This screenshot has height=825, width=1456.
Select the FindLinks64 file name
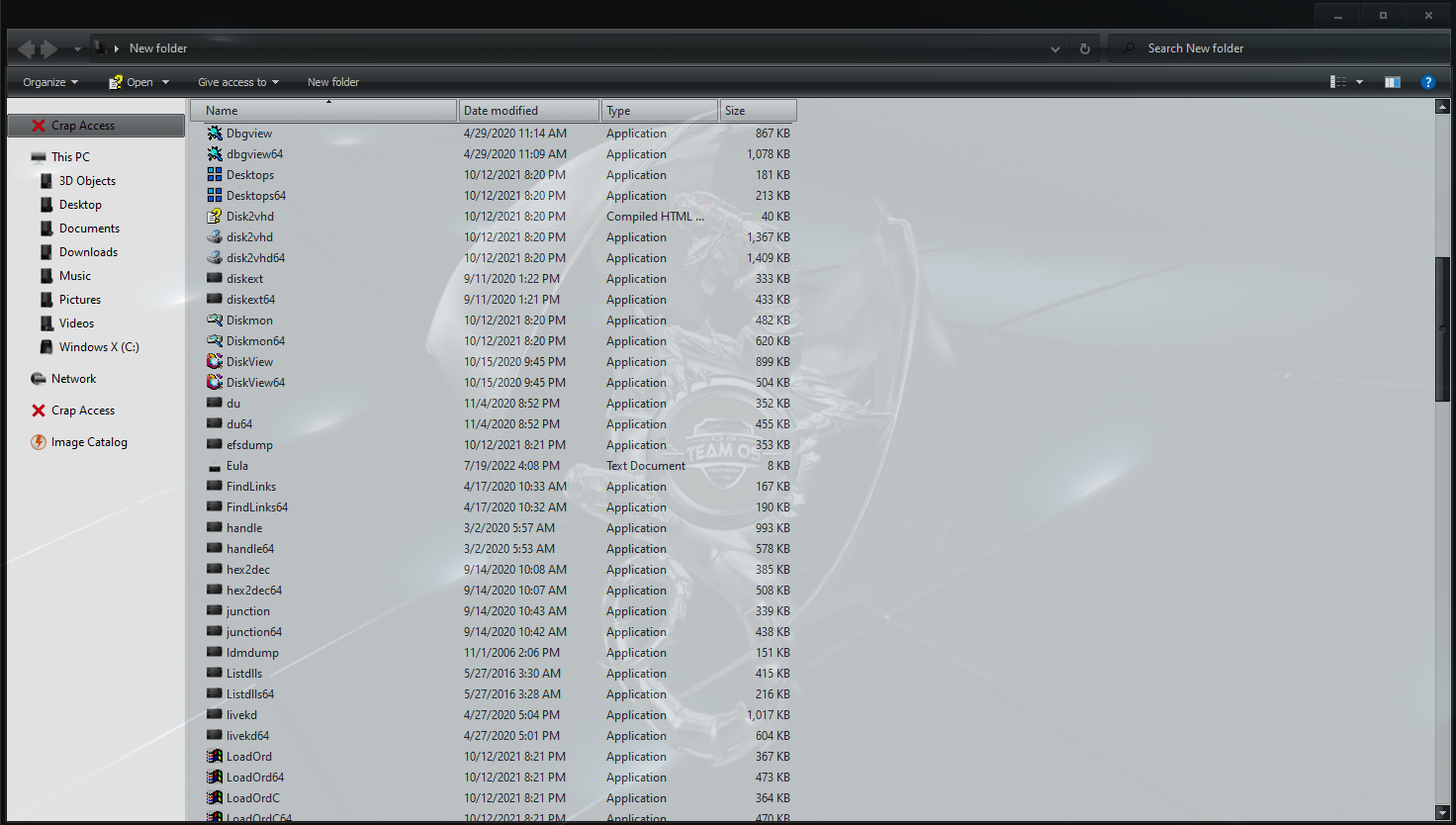pyautogui.click(x=257, y=507)
